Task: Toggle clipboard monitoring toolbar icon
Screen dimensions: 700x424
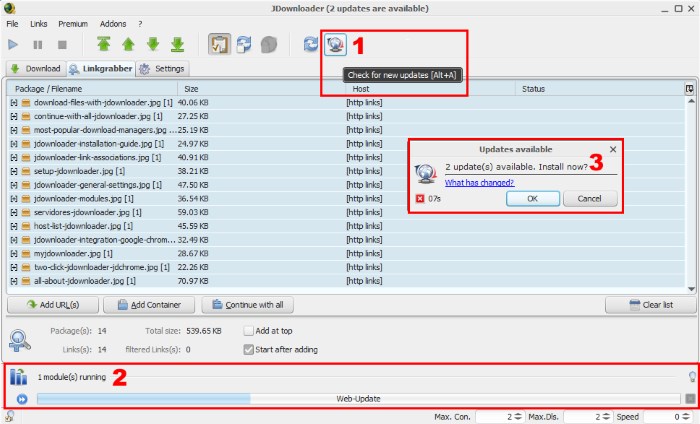Action: click(x=219, y=44)
